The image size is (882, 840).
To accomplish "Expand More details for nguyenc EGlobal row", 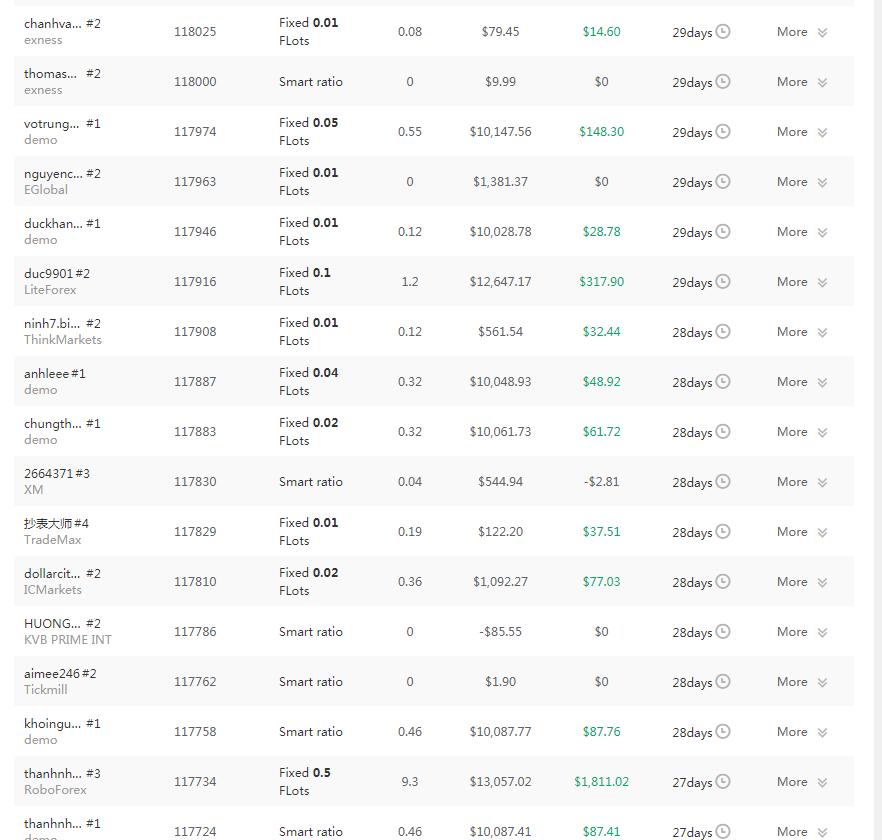I will pos(802,182).
